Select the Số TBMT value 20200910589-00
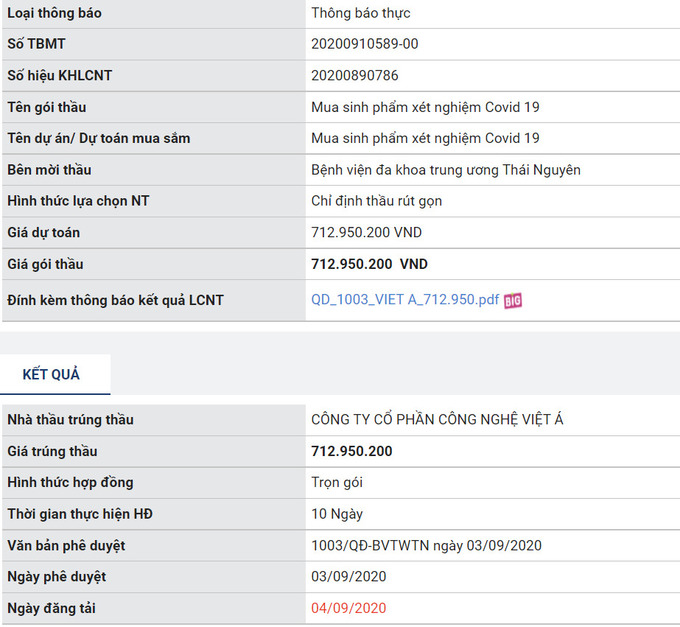Image resolution: width=680 pixels, height=627 pixels. pos(365,44)
